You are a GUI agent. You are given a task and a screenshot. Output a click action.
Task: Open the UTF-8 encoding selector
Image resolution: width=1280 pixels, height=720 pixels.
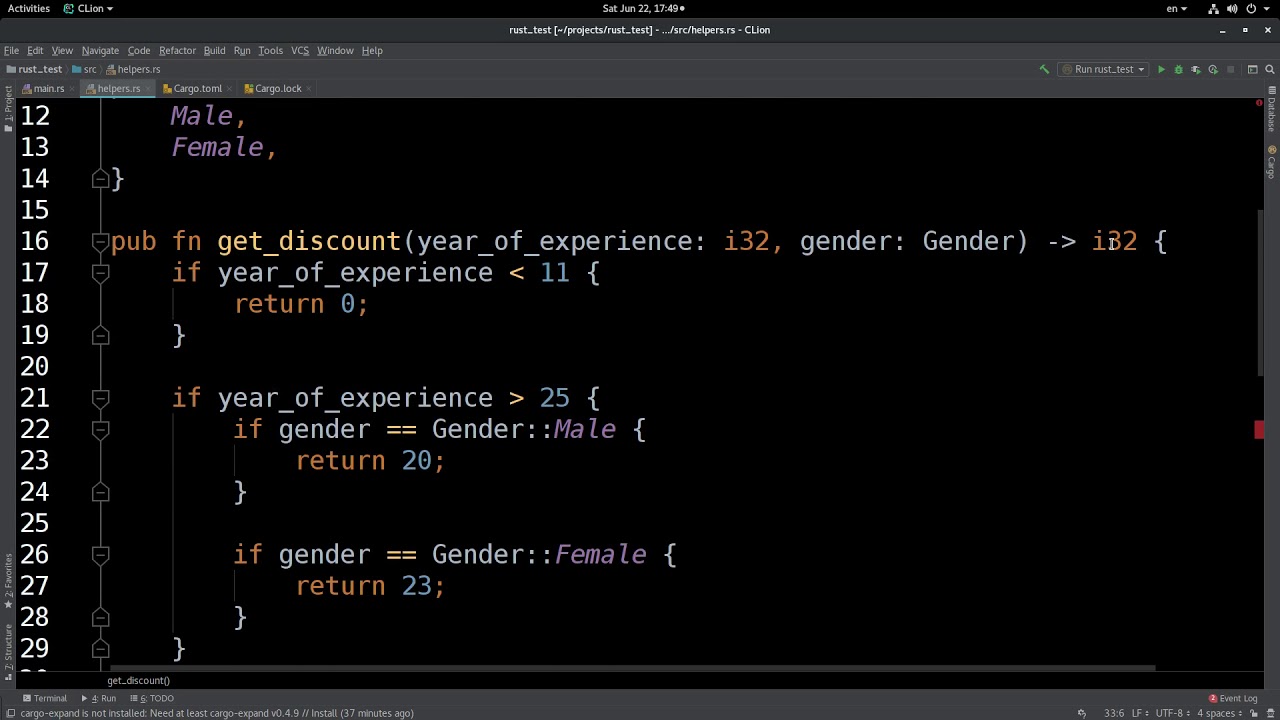tap(1172, 713)
